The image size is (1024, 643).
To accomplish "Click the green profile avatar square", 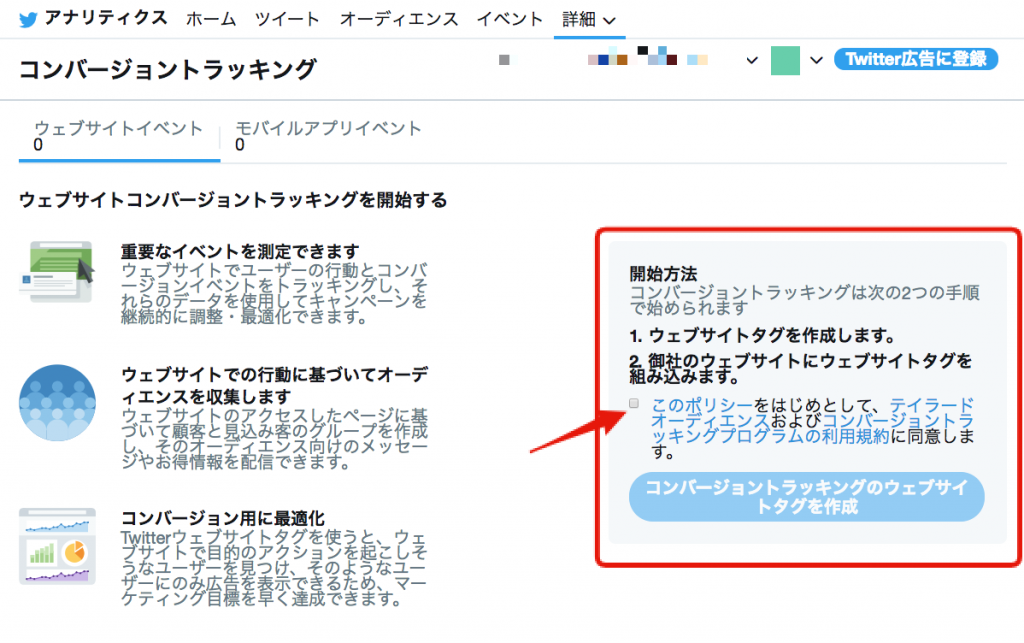I will pyautogui.click(x=785, y=60).
